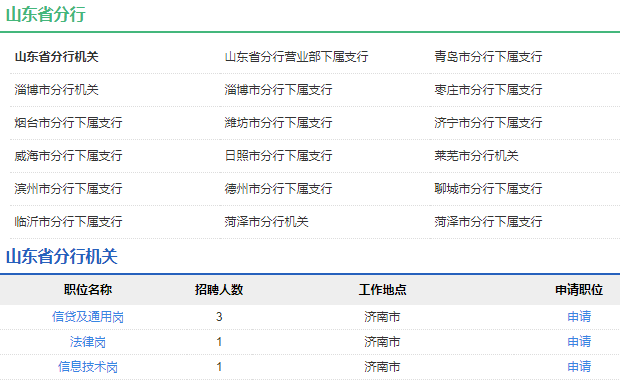This screenshot has height=380, width=620.
Task: Click 济南市 location in 法律岗 row
Action: pyautogui.click(x=382, y=342)
